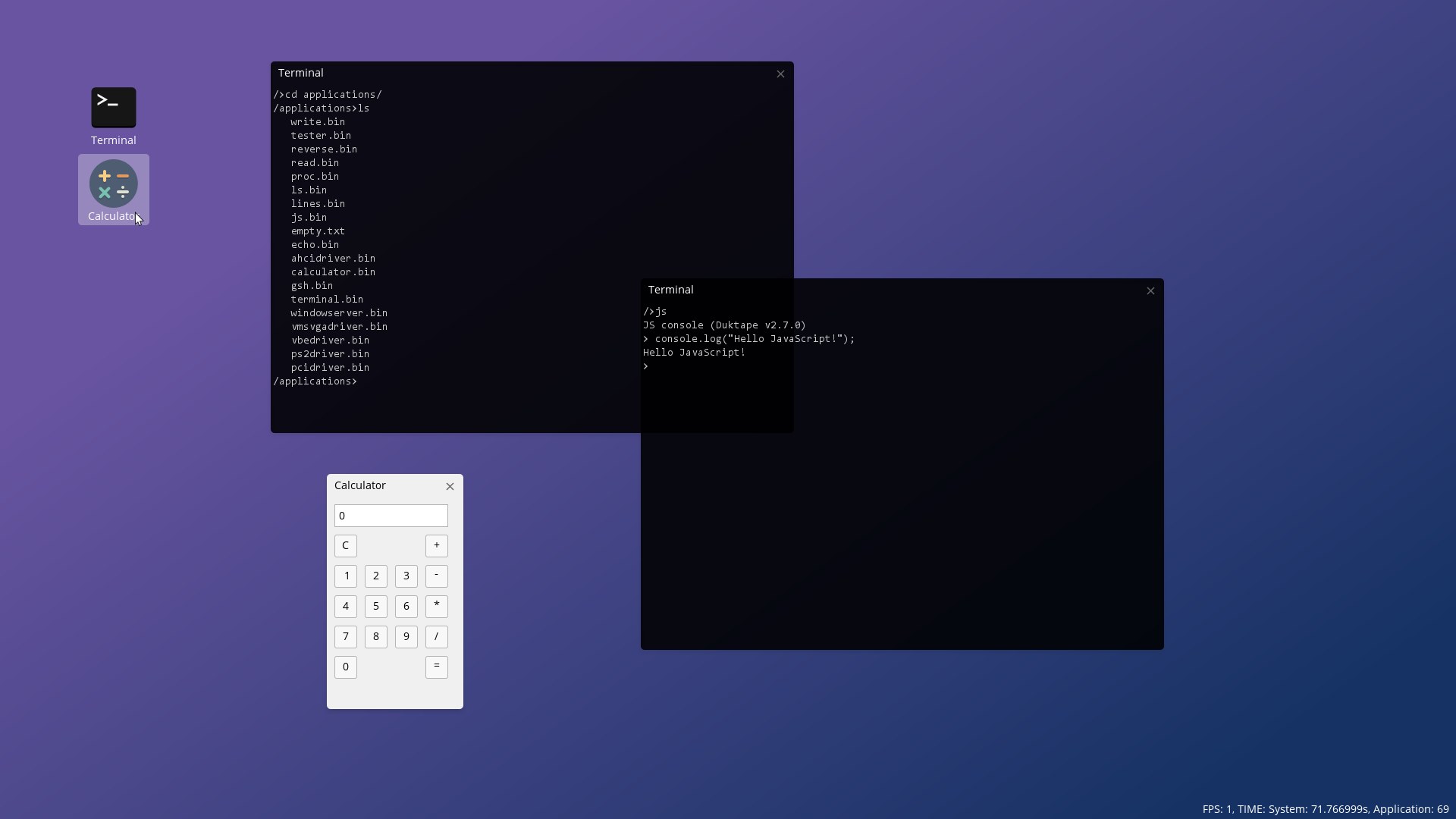
Task: Tap digit 7 on the Calculator
Action: tap(346, 637)
